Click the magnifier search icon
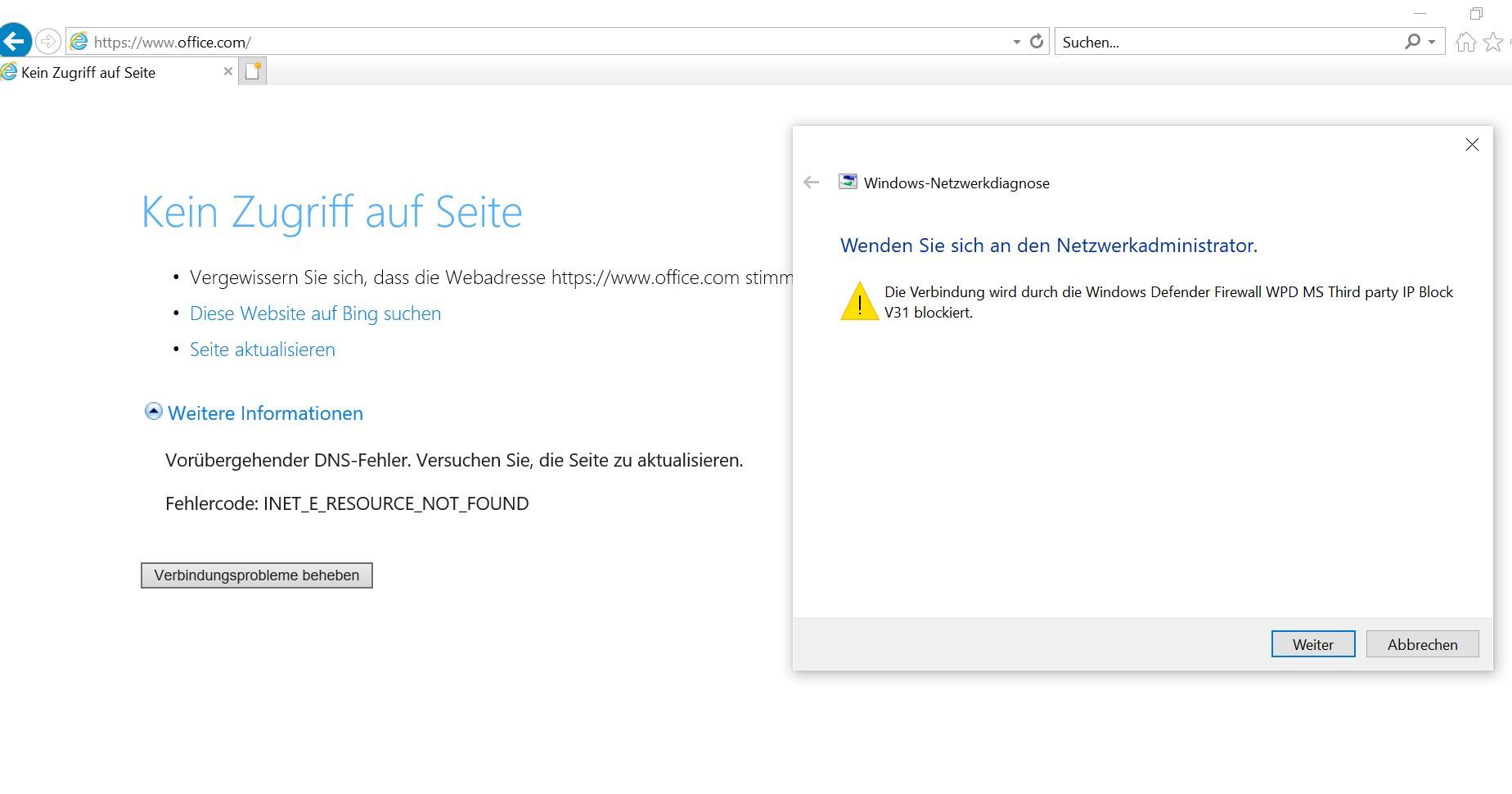The image size is (1512, 794). [1412, 41]
